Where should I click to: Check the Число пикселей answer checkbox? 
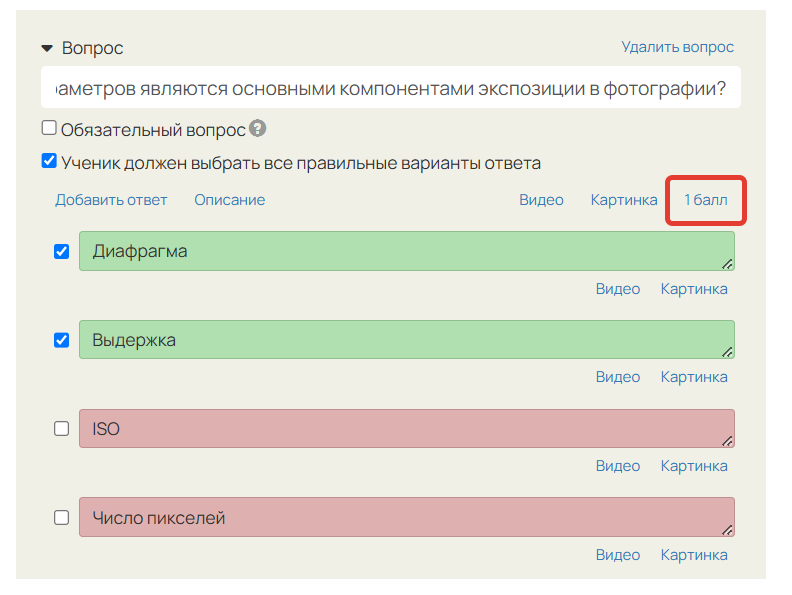pyautogui.click(x=62, y=517)
